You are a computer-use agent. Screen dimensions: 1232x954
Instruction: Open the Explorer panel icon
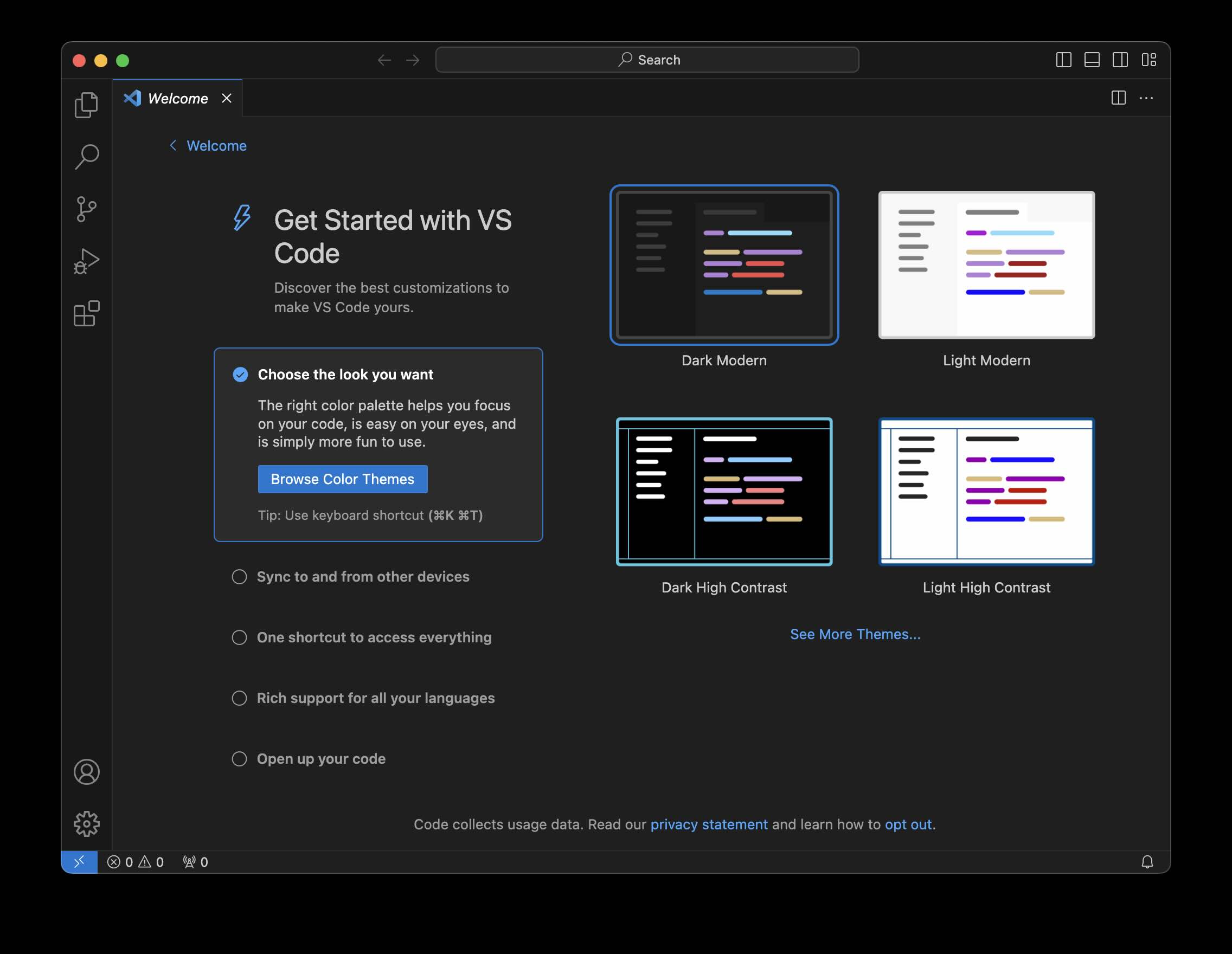(x=87, y=104)
